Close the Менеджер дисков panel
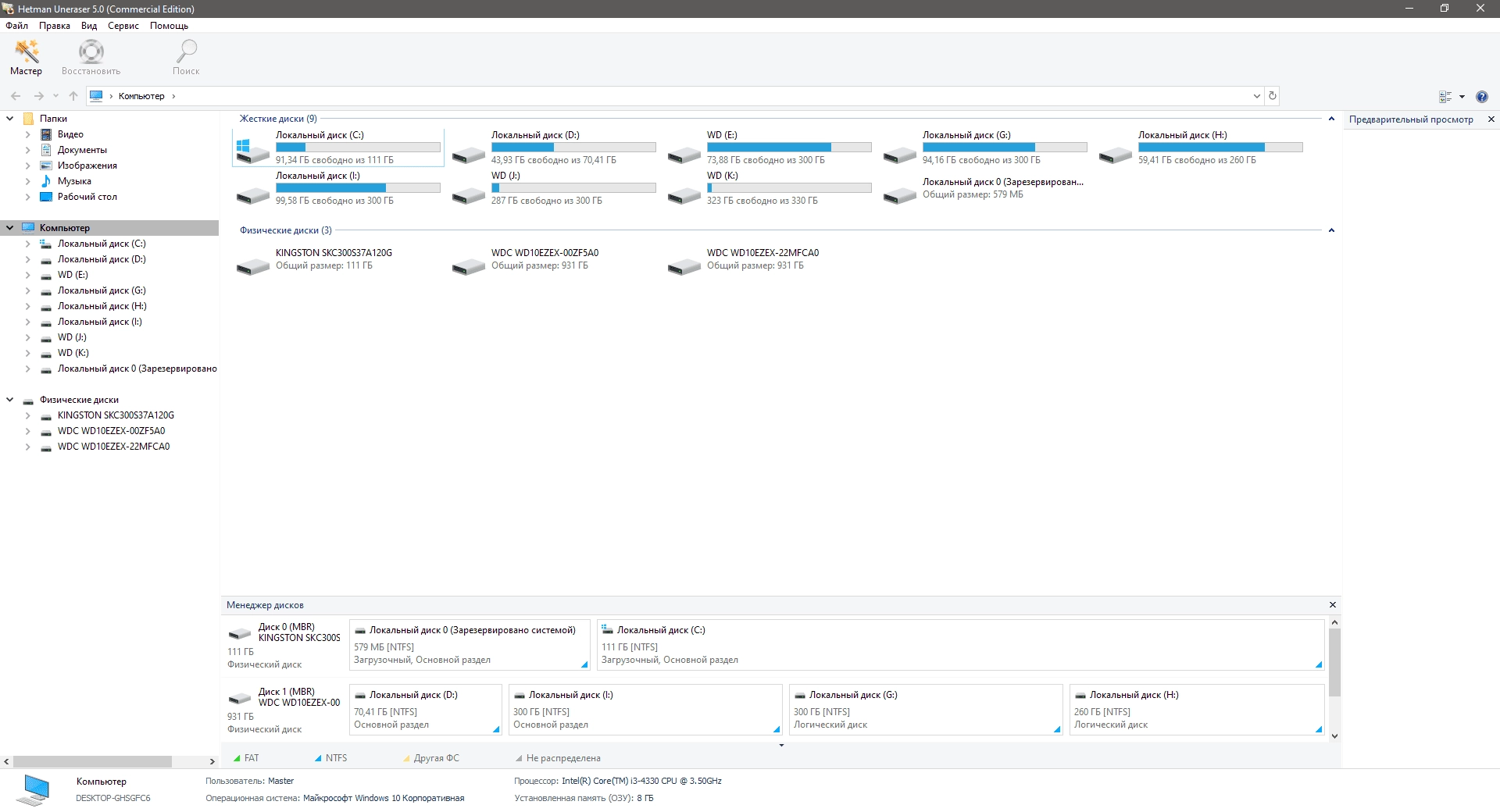Screen dimensions: 1500x812 (x=1333, y=605)
